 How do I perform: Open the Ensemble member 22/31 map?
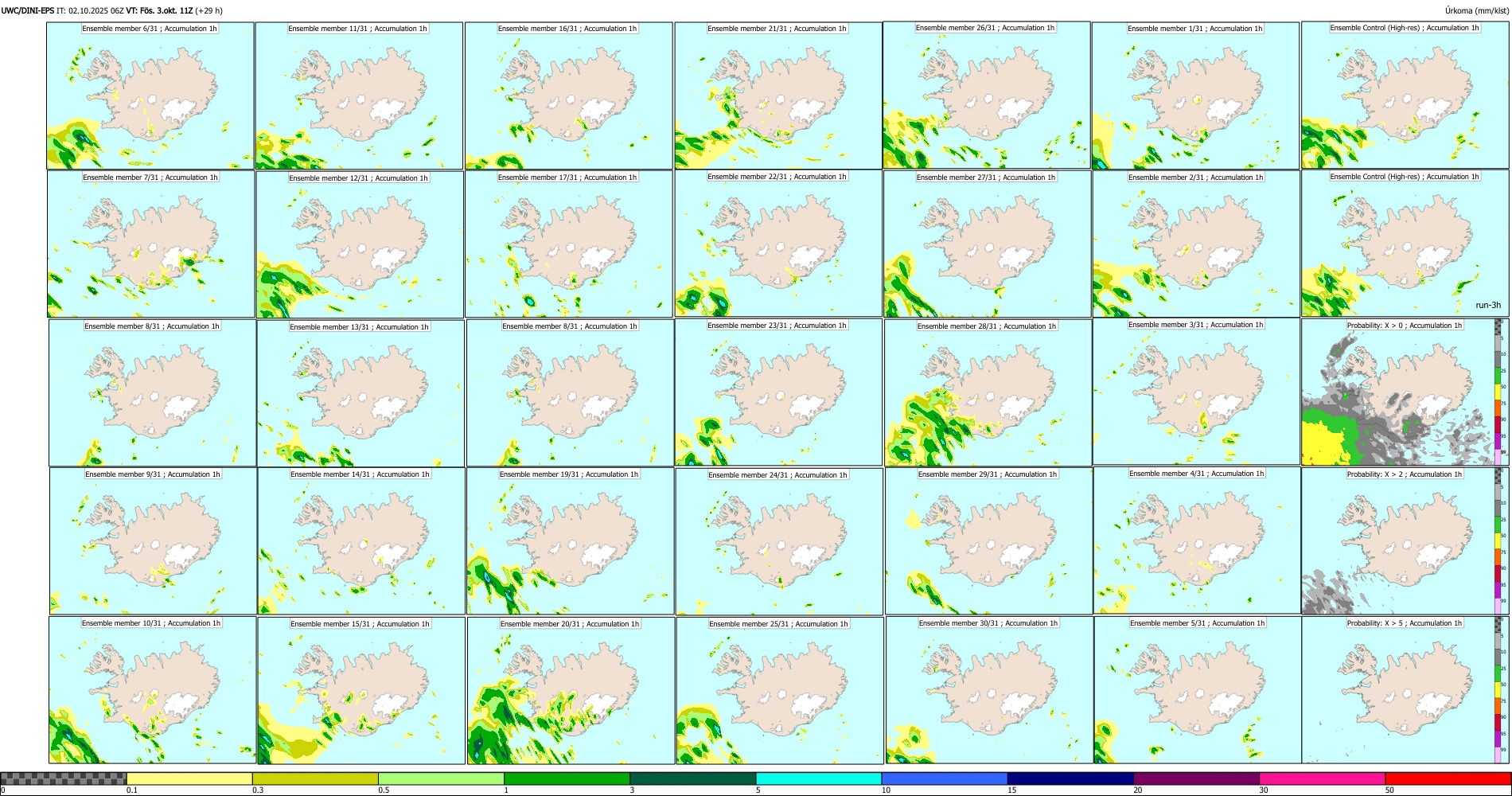778,244
